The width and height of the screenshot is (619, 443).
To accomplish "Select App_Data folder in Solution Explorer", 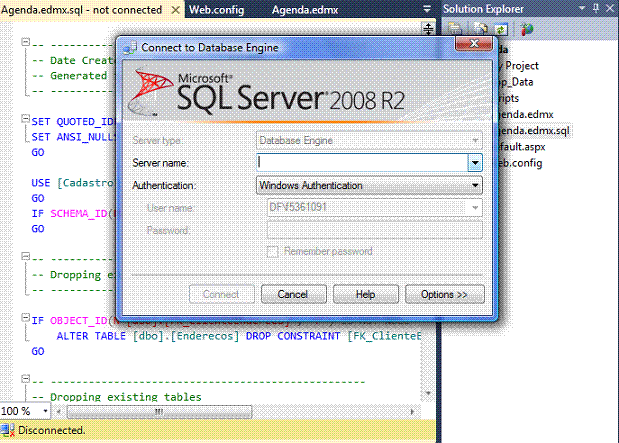I will [516, 82].
